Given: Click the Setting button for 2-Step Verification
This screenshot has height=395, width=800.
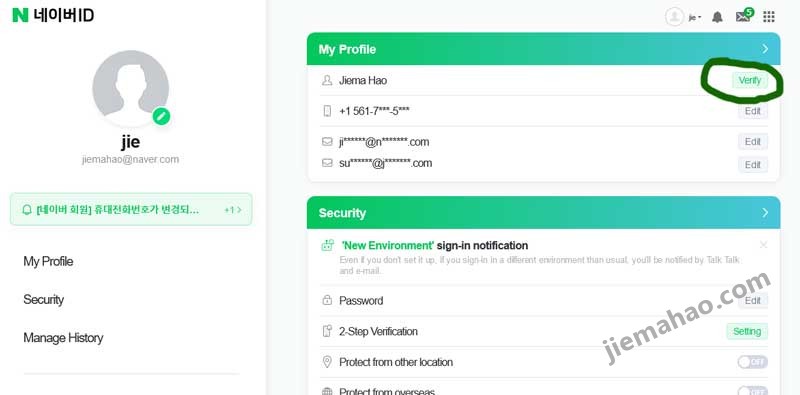Looking at the screenshot, I should pos(747,331).
